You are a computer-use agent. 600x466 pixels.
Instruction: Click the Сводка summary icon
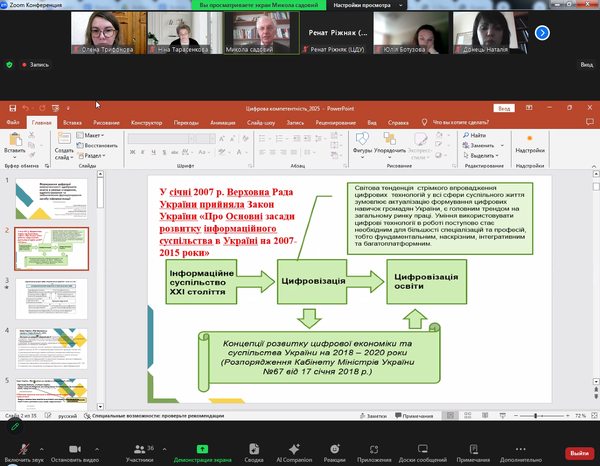pyautogui.click(x=254, y=449)
